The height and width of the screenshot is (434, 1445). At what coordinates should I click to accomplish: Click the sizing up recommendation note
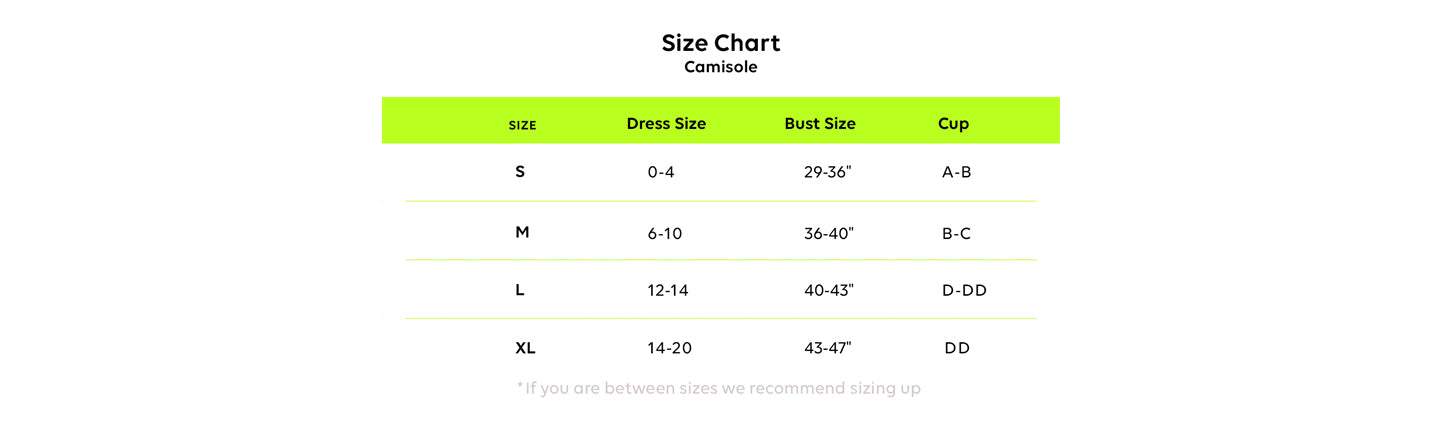[x=718, y=388]
